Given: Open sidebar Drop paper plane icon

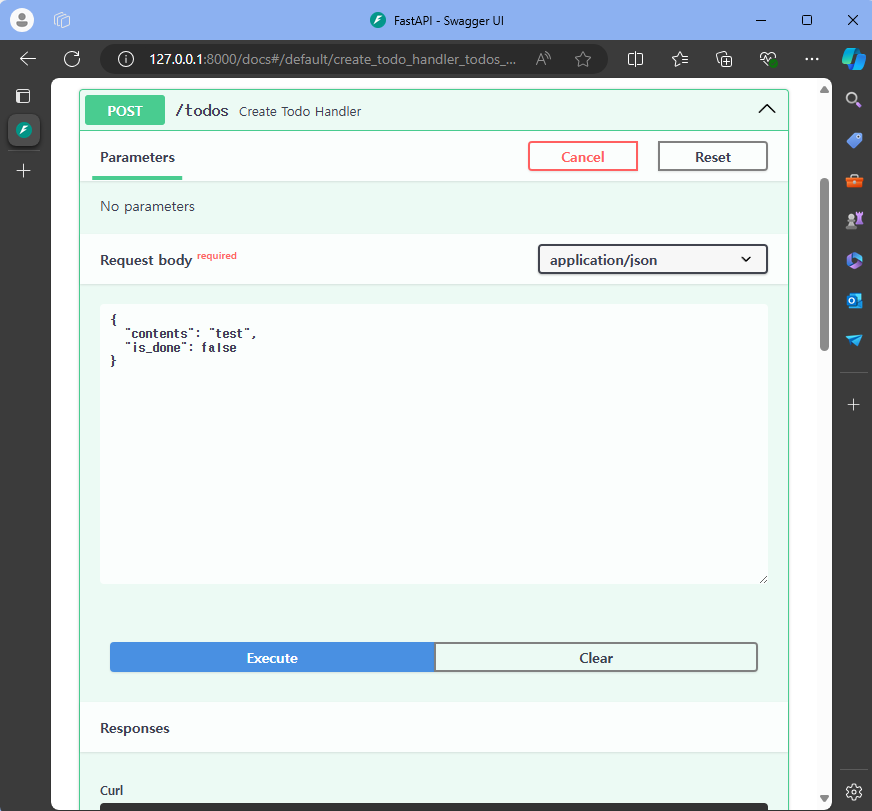Looking at the screenshot, I should 854,340.
